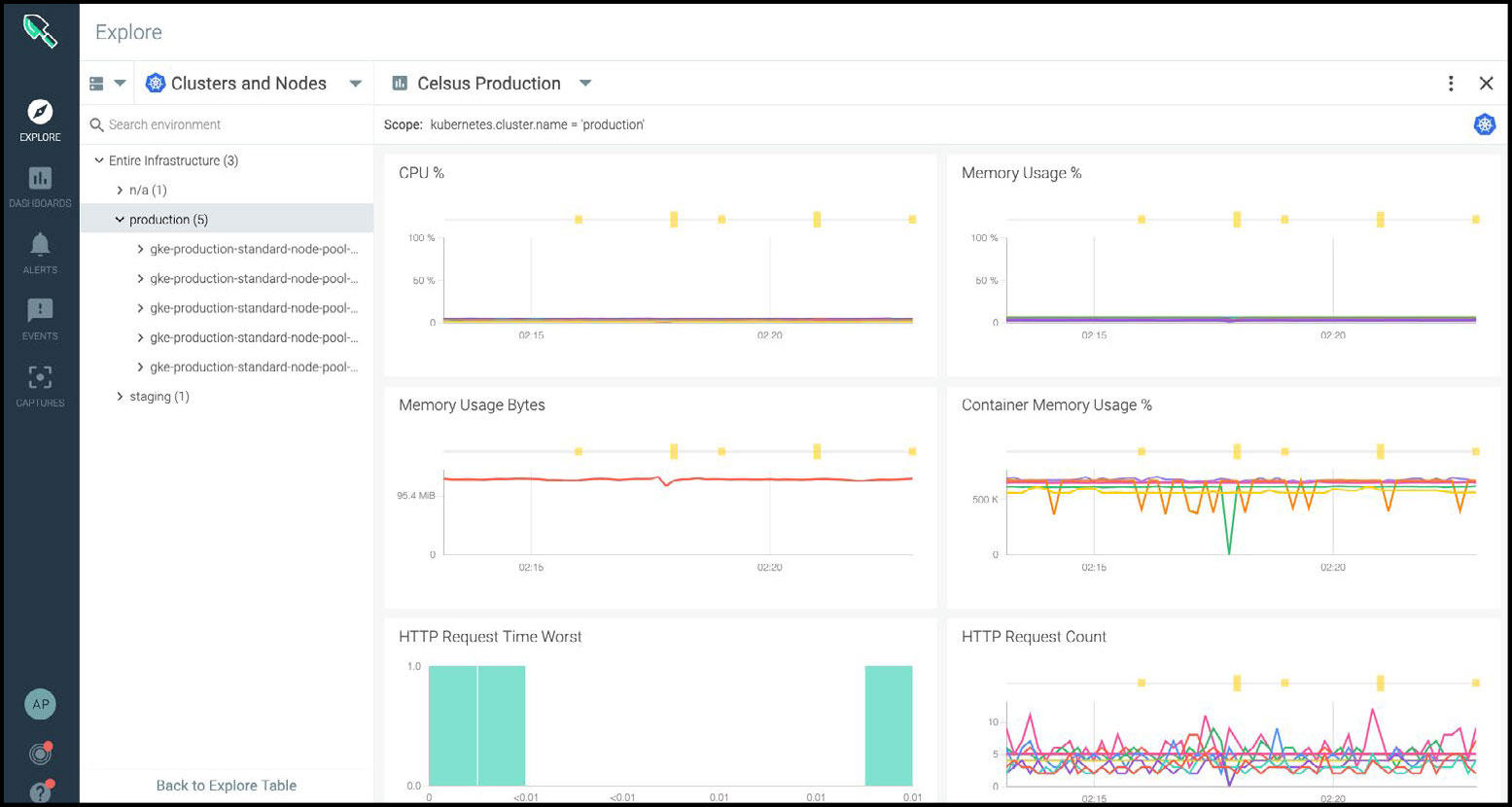Open the data source view dropdown arrow
Screen dimensions: 1512x807
coord(120,84)
